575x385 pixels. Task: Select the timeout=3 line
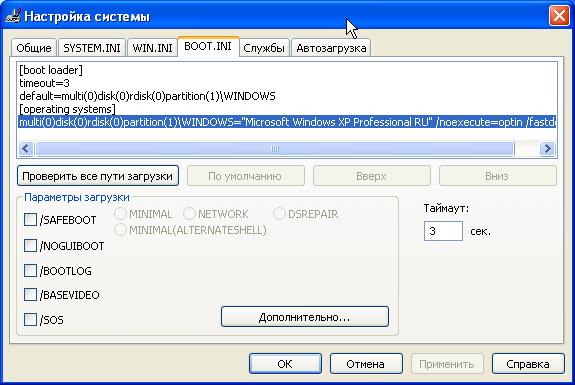44,83
